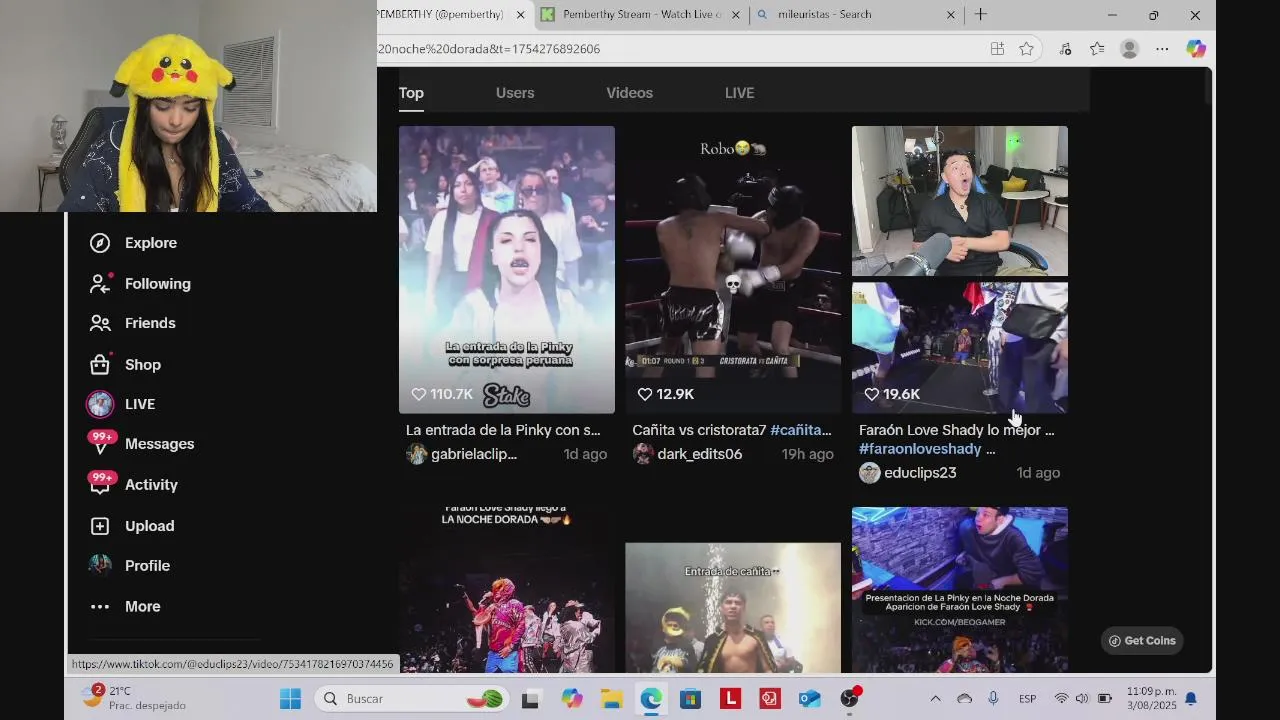Image resolution: width=1280 pixels, height=720 pixels.
Task: Open Microsoft Edge taskbar icon
Action: (x=651, y=699)
